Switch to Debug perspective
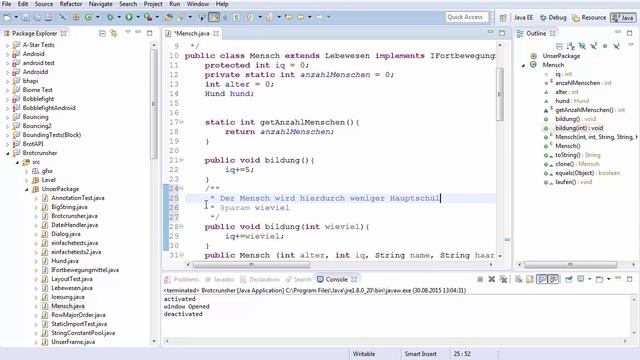 coord(553,18)
